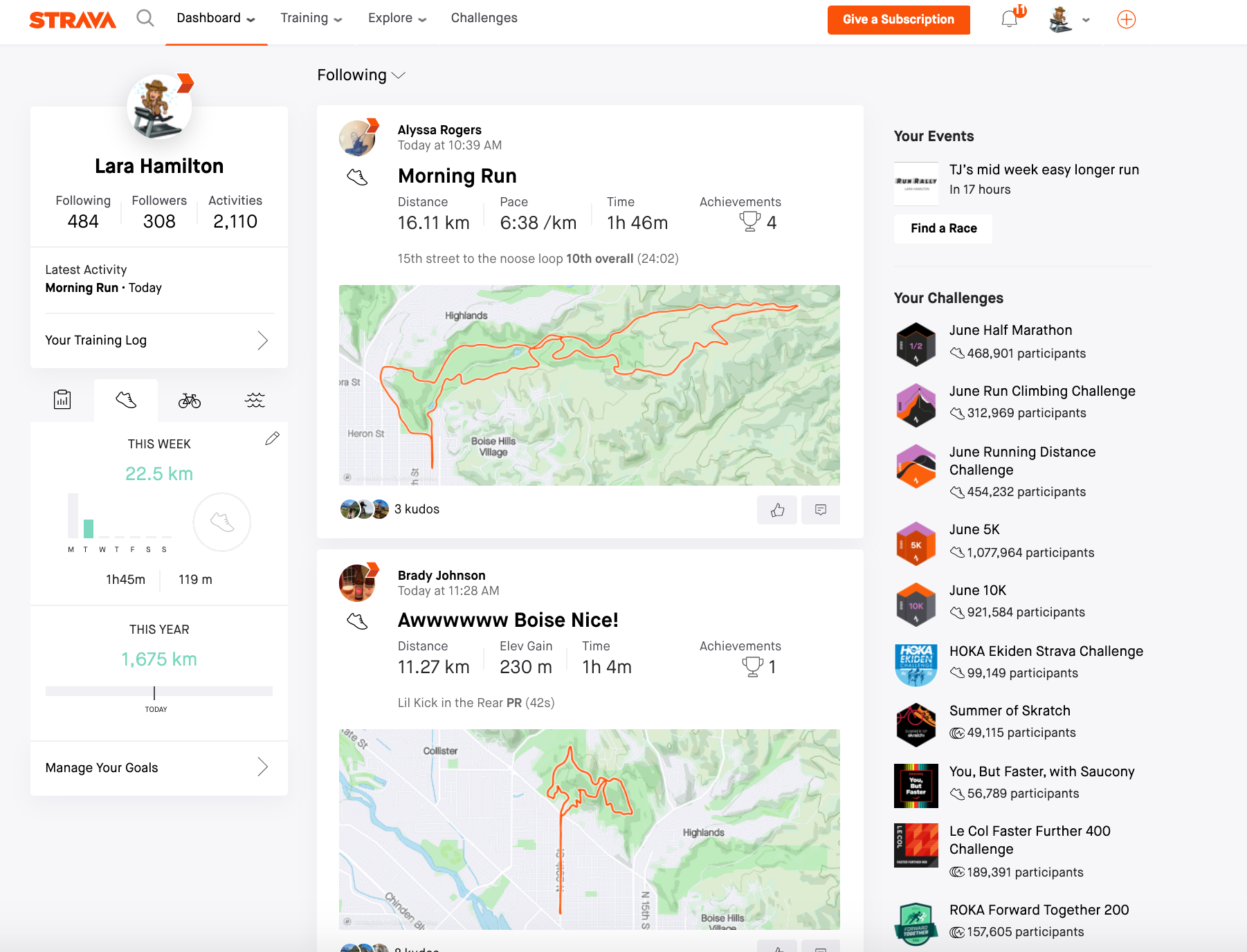This screenshot has height=952, width=1247.
Task: Select the running stats tab shoe icon
Action: point(126,399)
